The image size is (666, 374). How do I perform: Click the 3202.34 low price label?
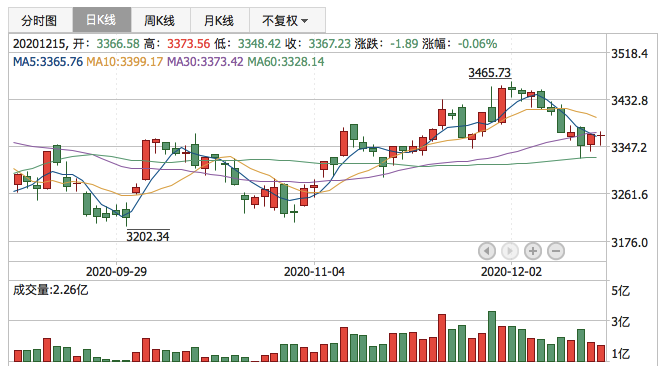tap(148, 236)
